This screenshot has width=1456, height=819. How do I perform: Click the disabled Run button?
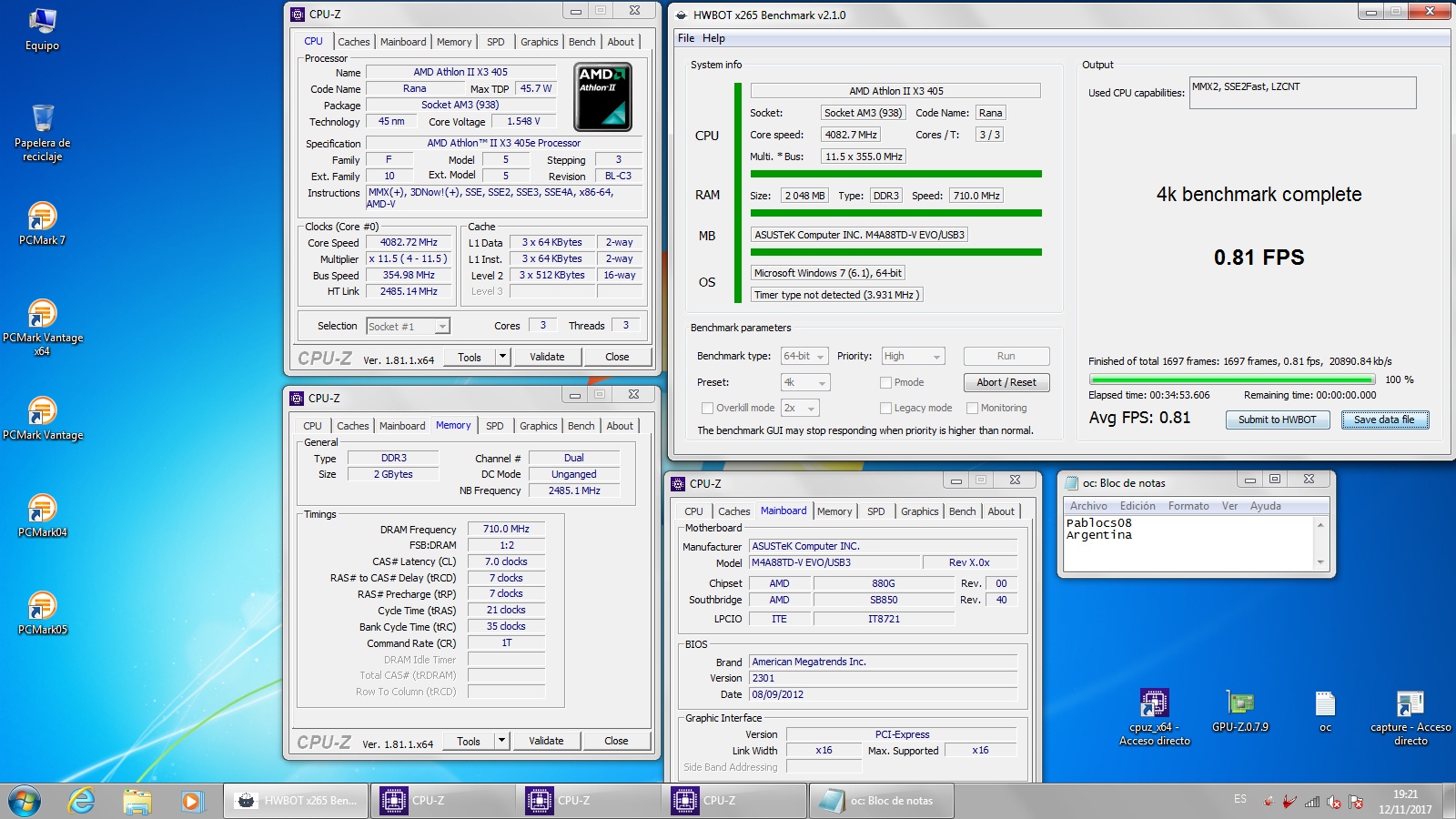pos(1006,356)
